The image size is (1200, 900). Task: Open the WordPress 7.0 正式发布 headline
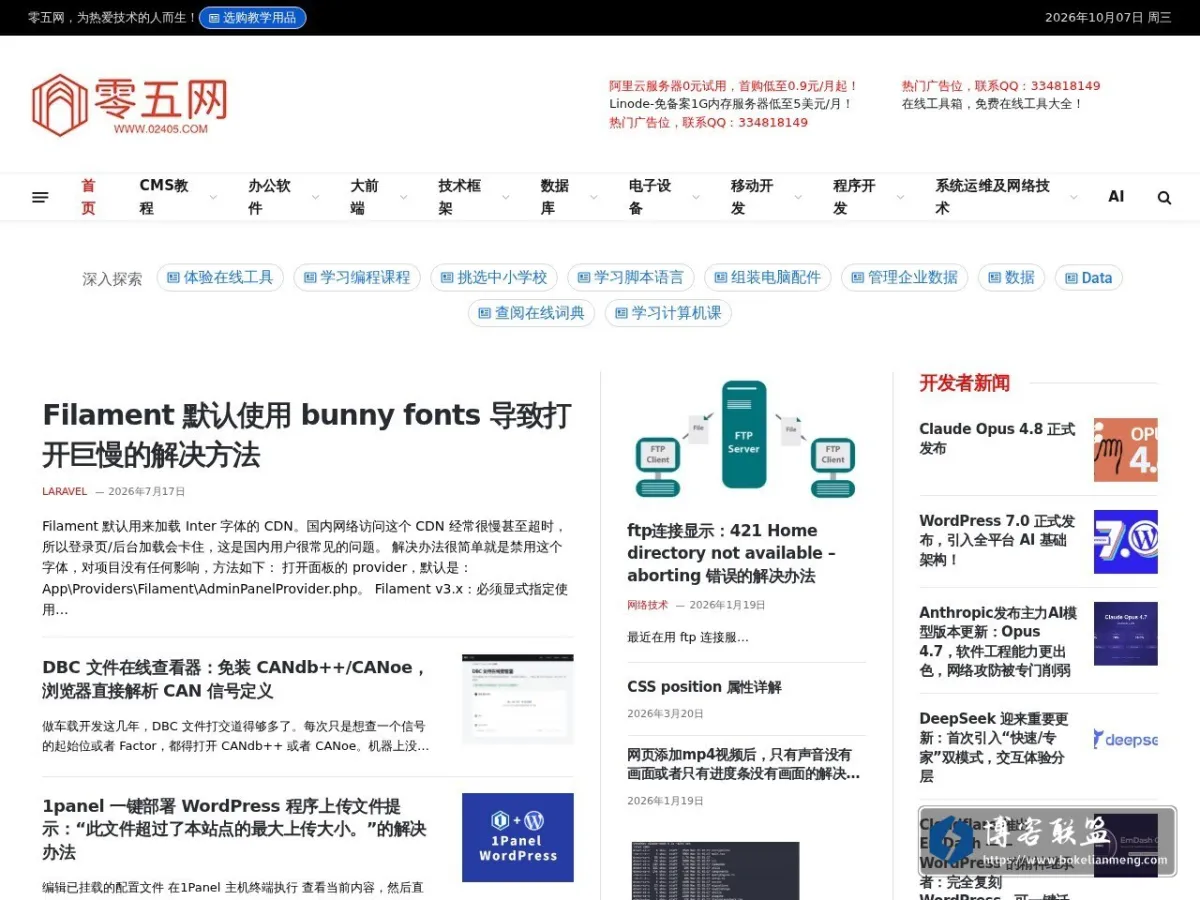[997, 540]
